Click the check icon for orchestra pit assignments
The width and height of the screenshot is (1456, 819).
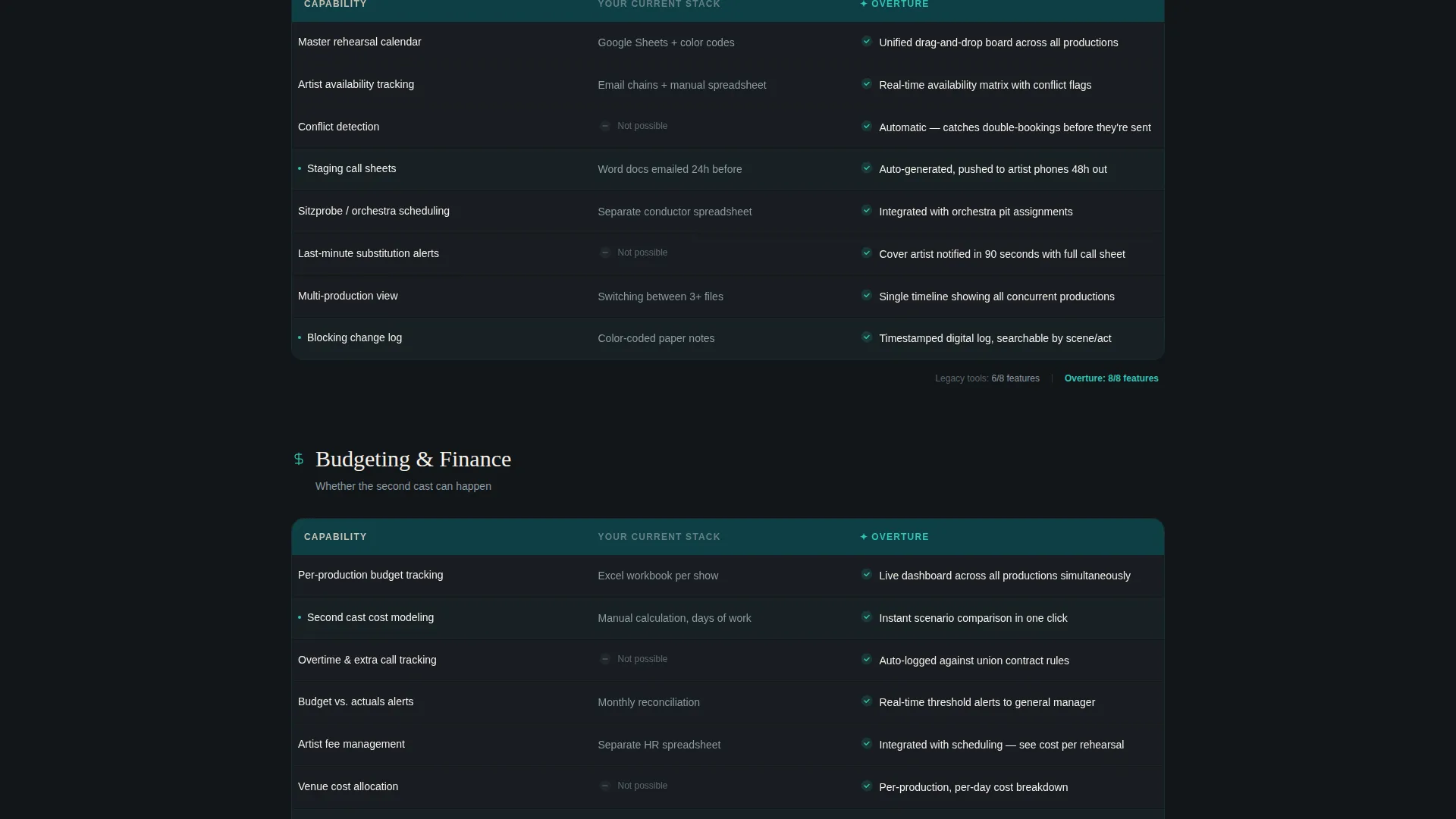coord(866,211)
